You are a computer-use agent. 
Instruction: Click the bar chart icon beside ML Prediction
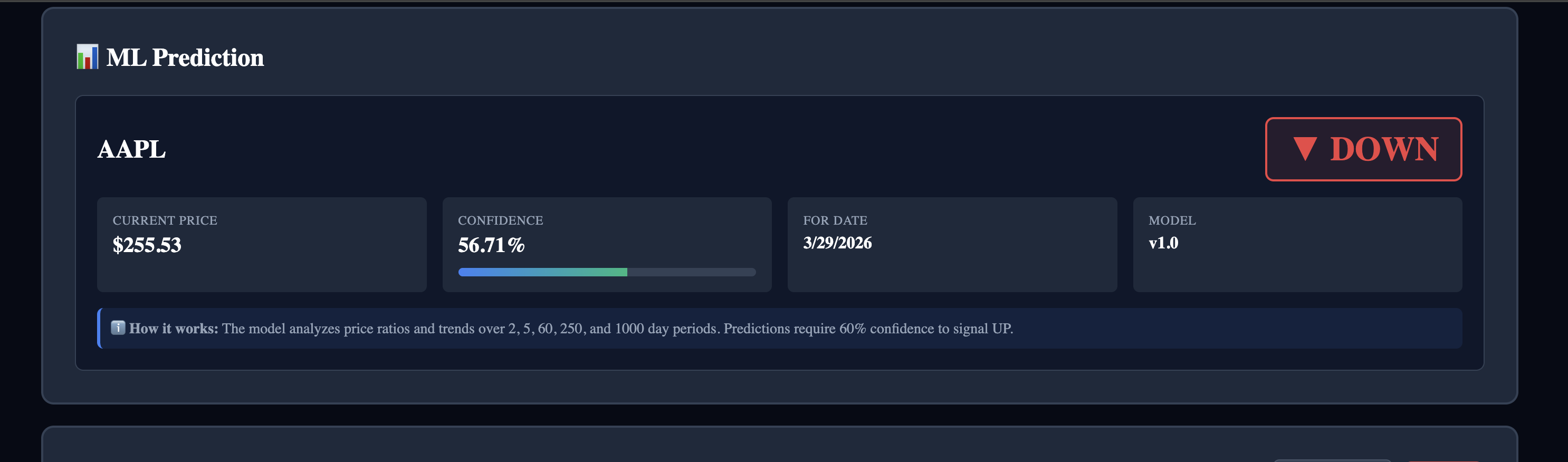(87, 57)
